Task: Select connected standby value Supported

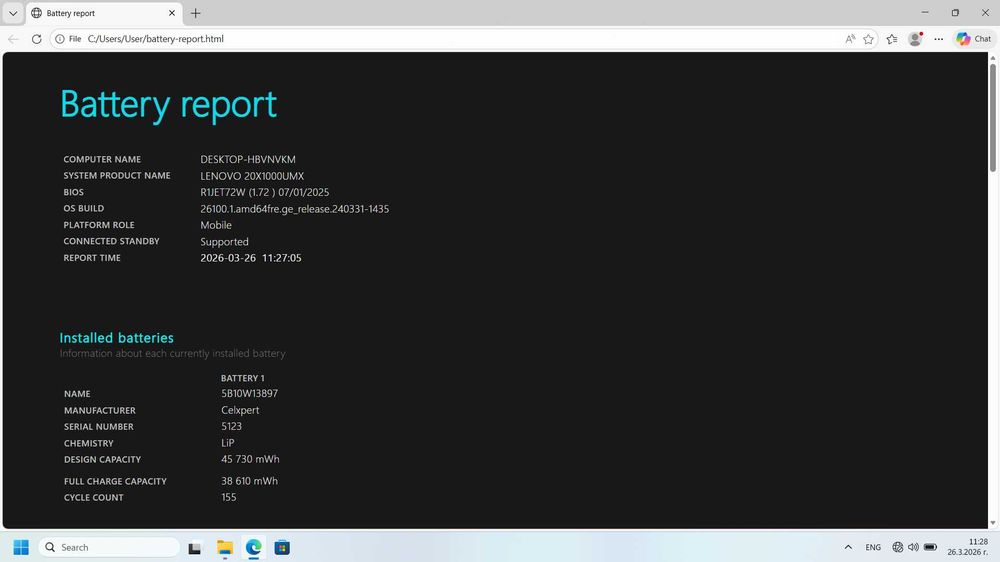Action: click(224, 242)
